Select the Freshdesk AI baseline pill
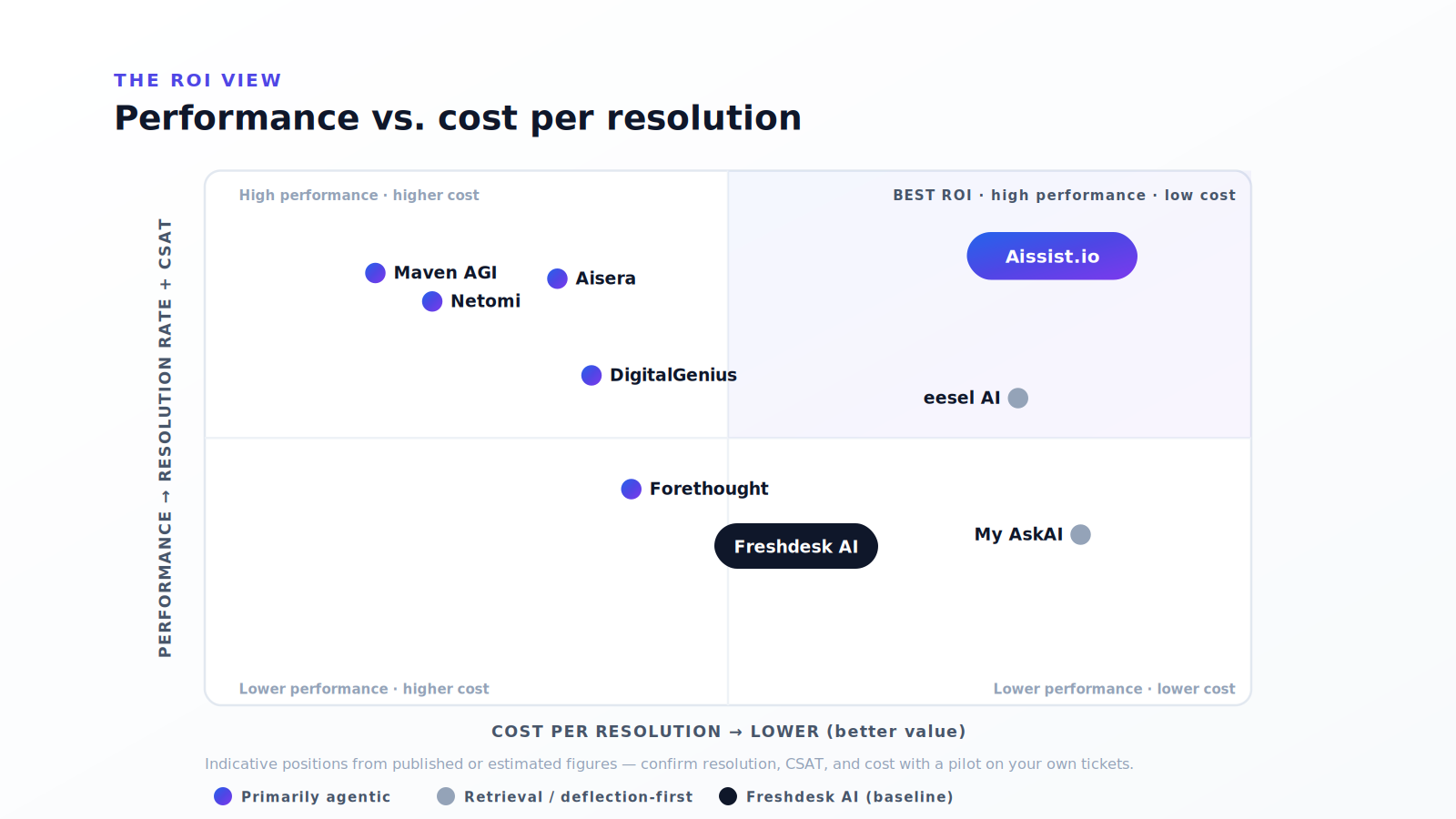This screenshot has height=819, width=1456. tap(796, 546)
